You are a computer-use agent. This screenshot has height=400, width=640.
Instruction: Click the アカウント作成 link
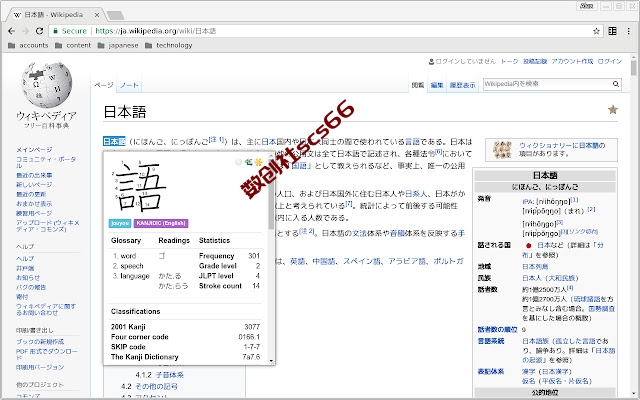tap(572, 61)
